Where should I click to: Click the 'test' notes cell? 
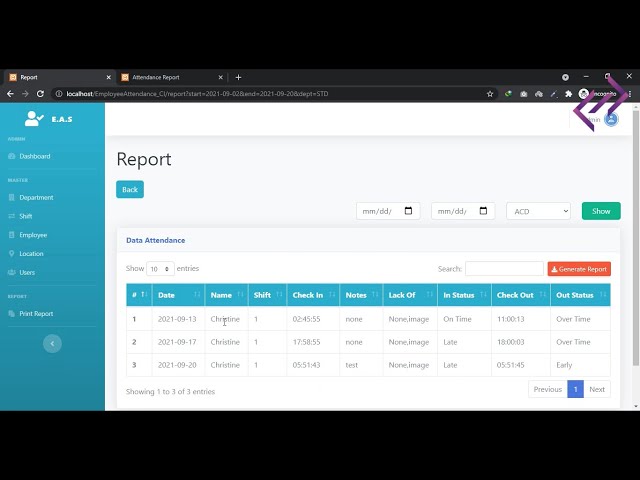click(351, 364)
